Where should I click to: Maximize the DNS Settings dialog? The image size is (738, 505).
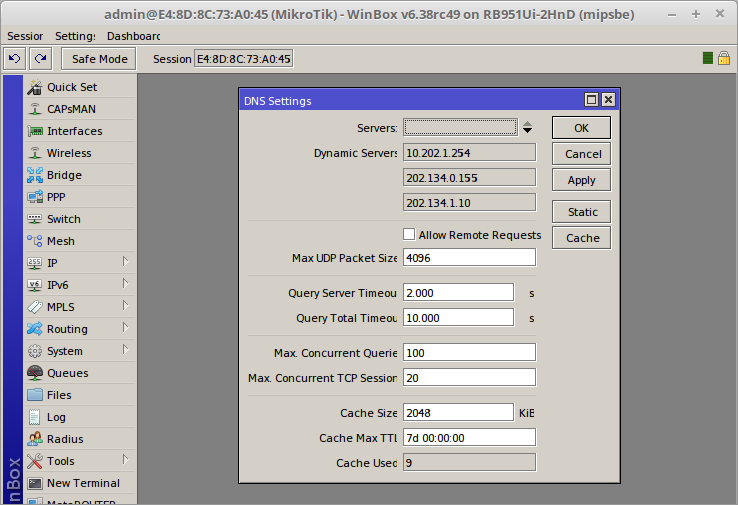(x=591, y=100)
